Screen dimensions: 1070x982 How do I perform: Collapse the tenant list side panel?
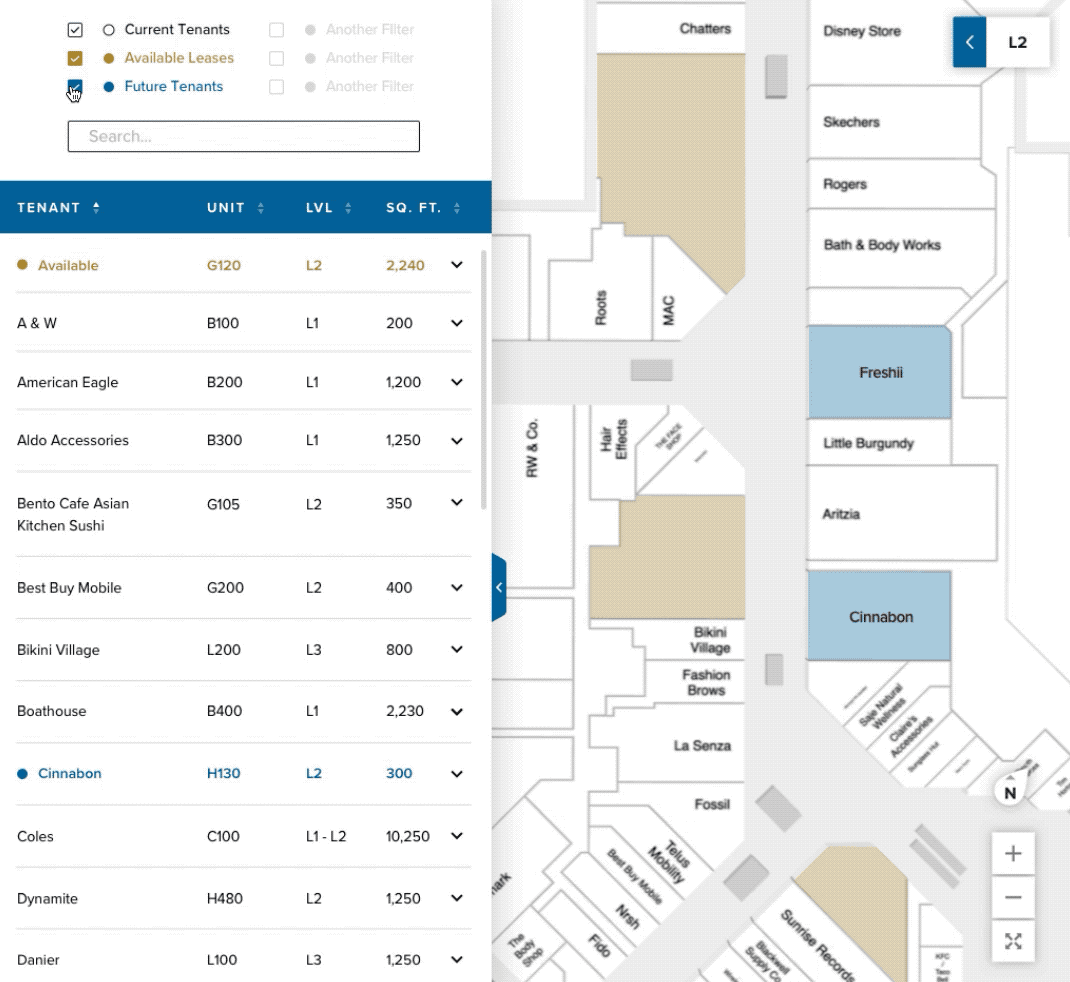(x=499, y=588)
